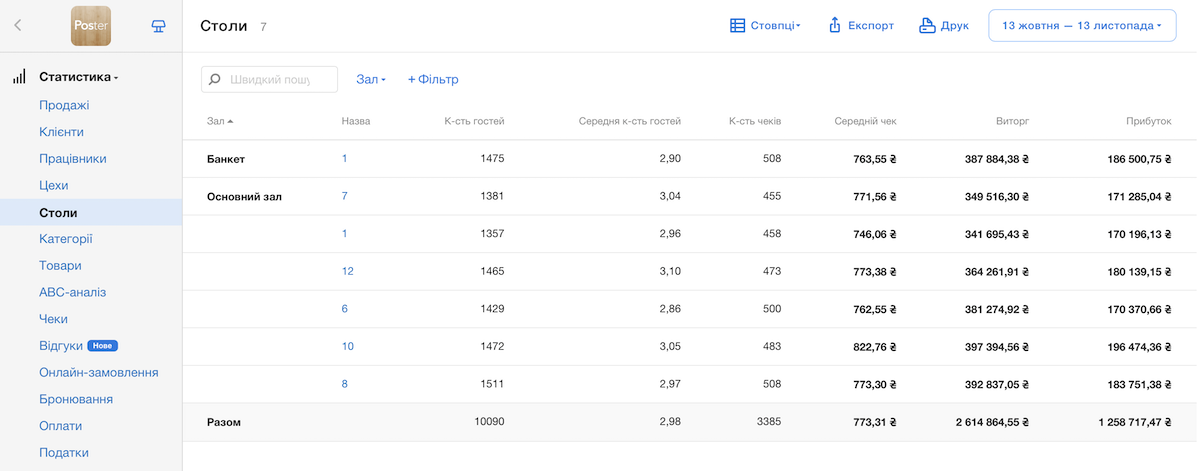Open ABC-аналіз in the sidebar
Viewport: 1200px width, 471px height.
click(72, 293)
